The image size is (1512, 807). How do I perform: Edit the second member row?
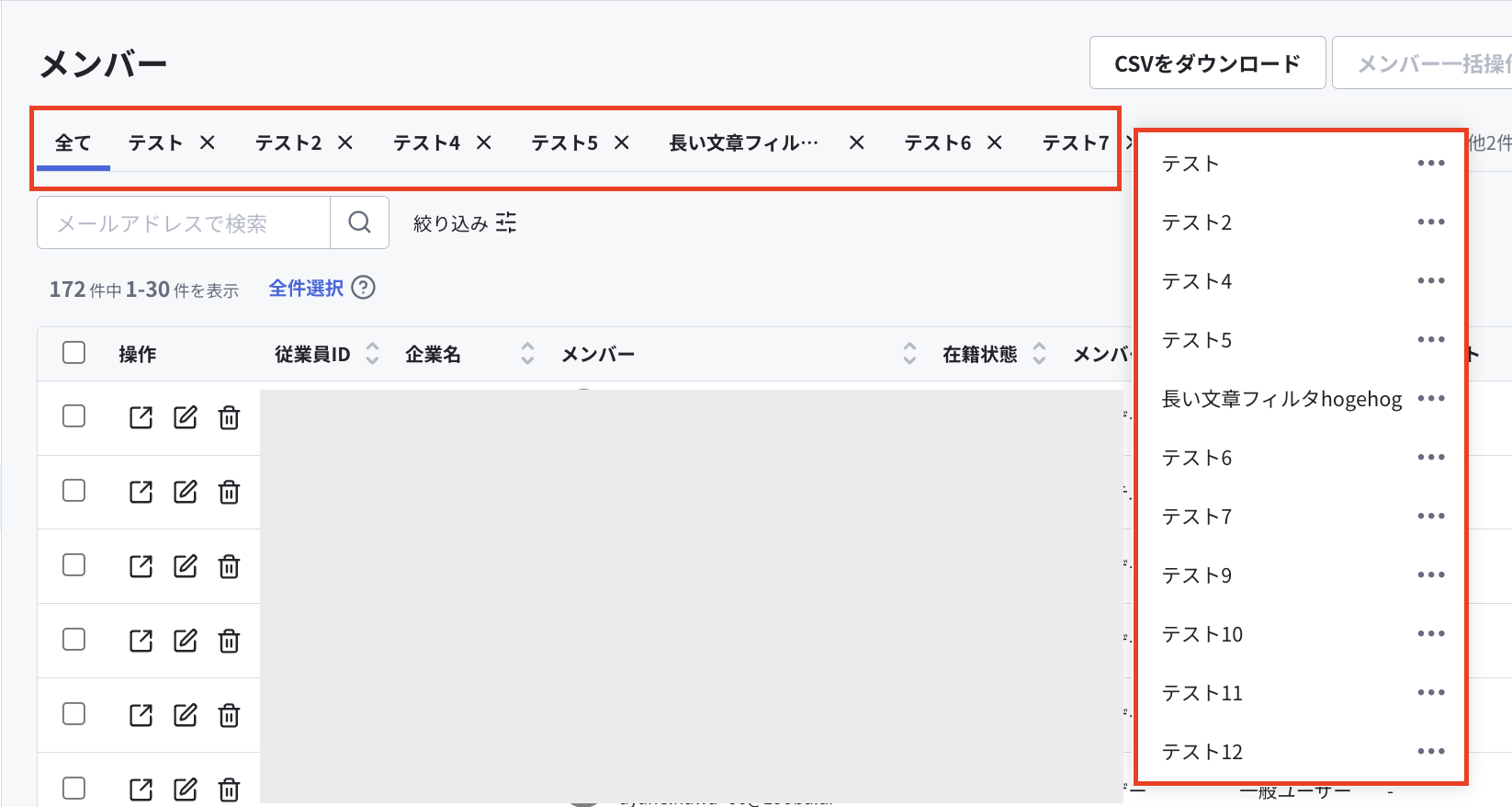coord(186,492)
